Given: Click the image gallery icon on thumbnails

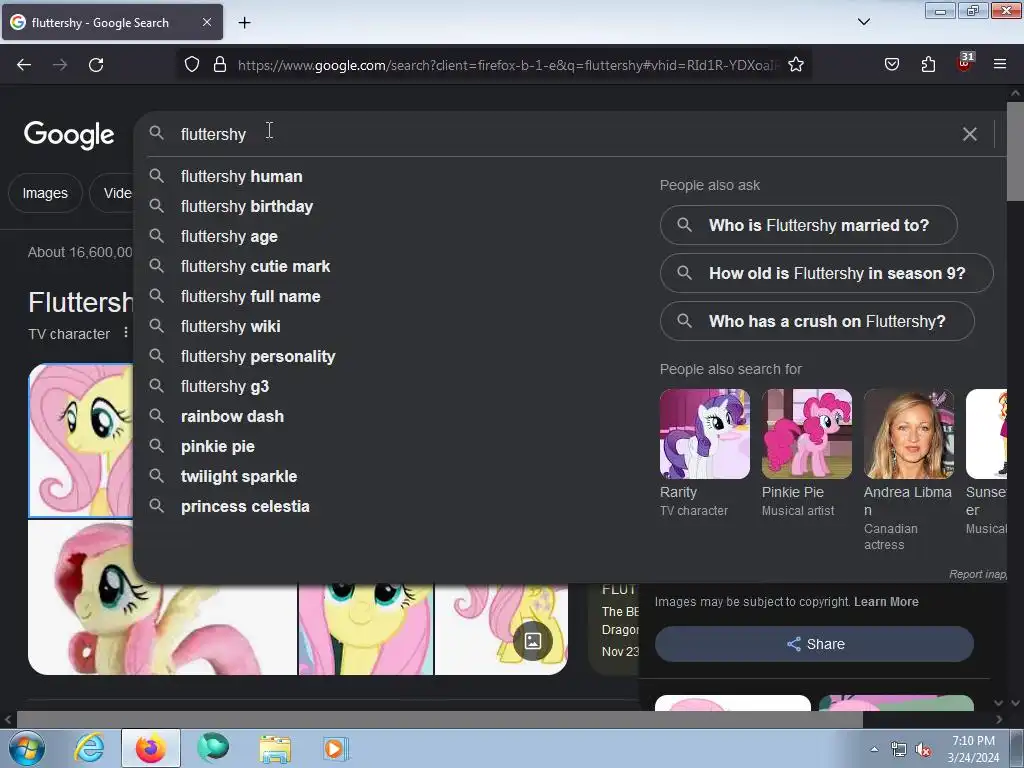Looking at the screenshot, I should click(533, 641).
